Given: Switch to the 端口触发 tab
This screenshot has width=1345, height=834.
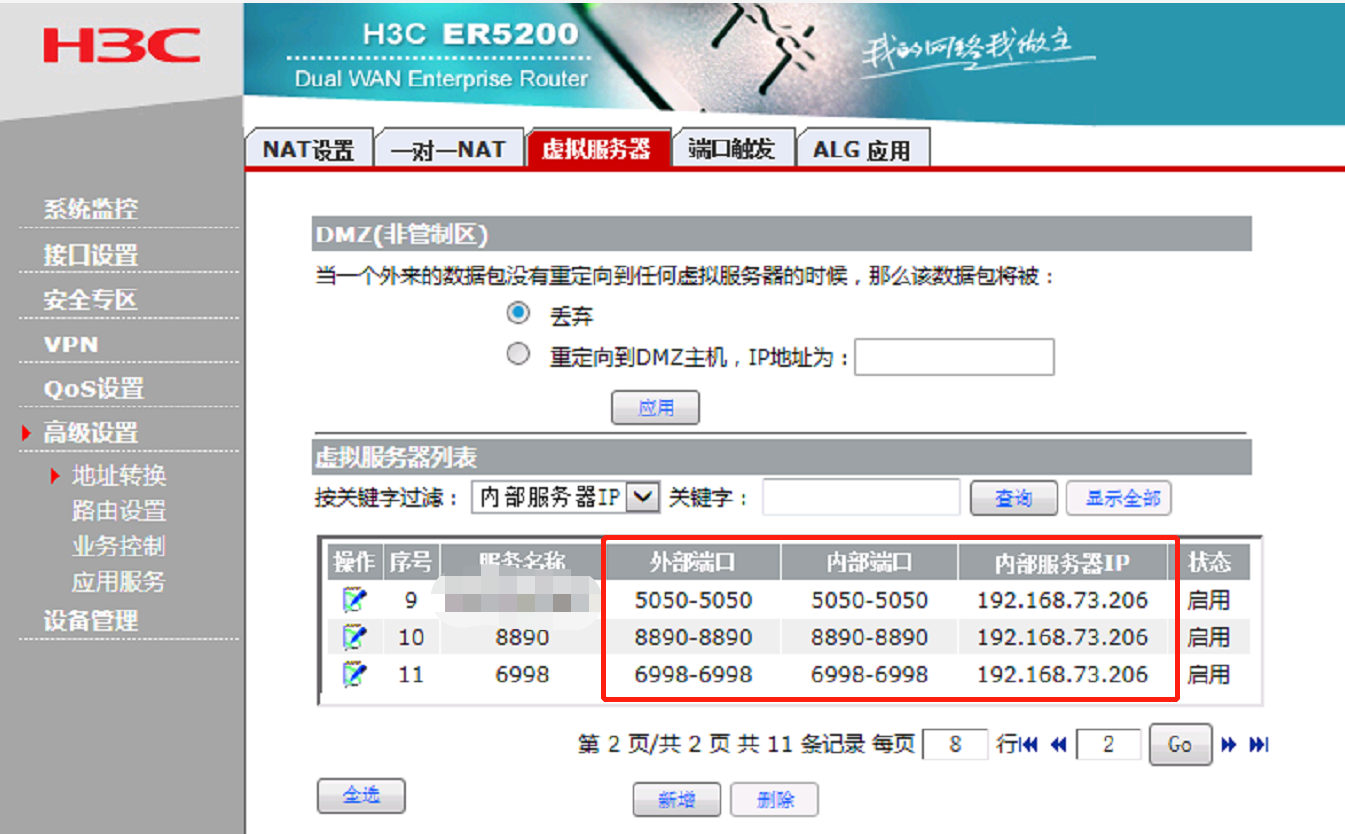Looking at the screenshot, I should pos(732,149).
